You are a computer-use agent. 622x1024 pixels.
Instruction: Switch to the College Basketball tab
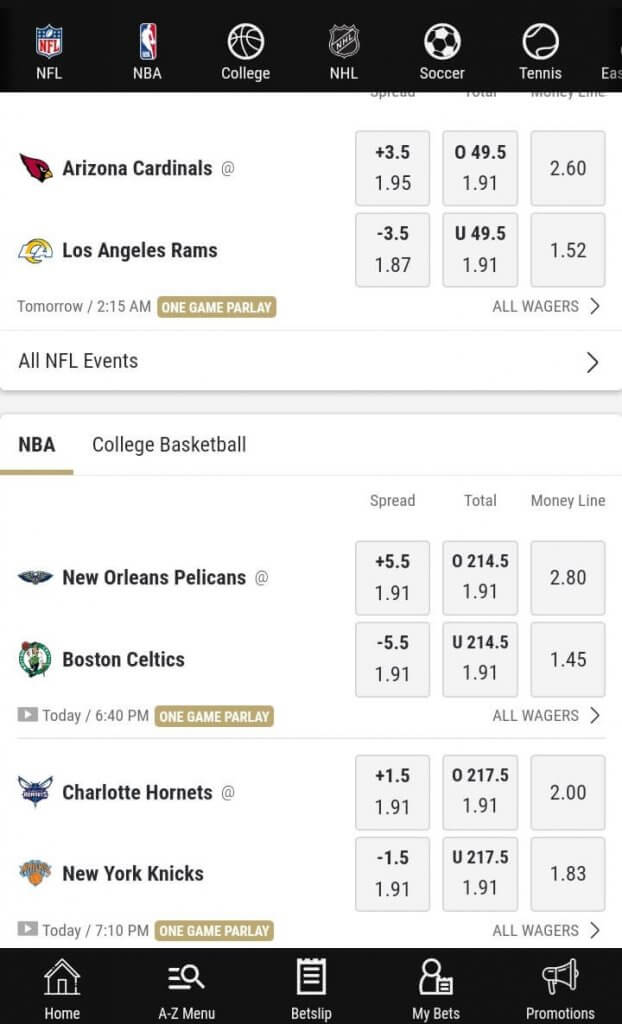point(168,445)
